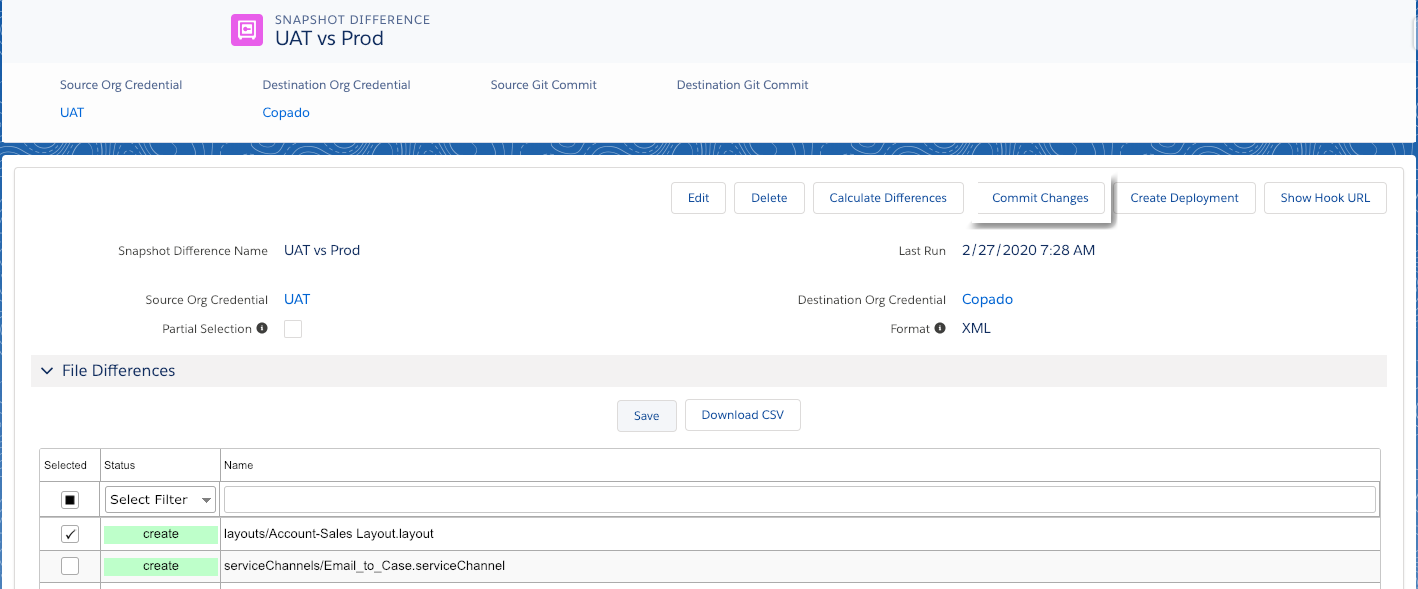The width and height of the screenshot is (1418, 589).
Task: Open the Status Select Filter dropdown
Action: tap(160, 499)
